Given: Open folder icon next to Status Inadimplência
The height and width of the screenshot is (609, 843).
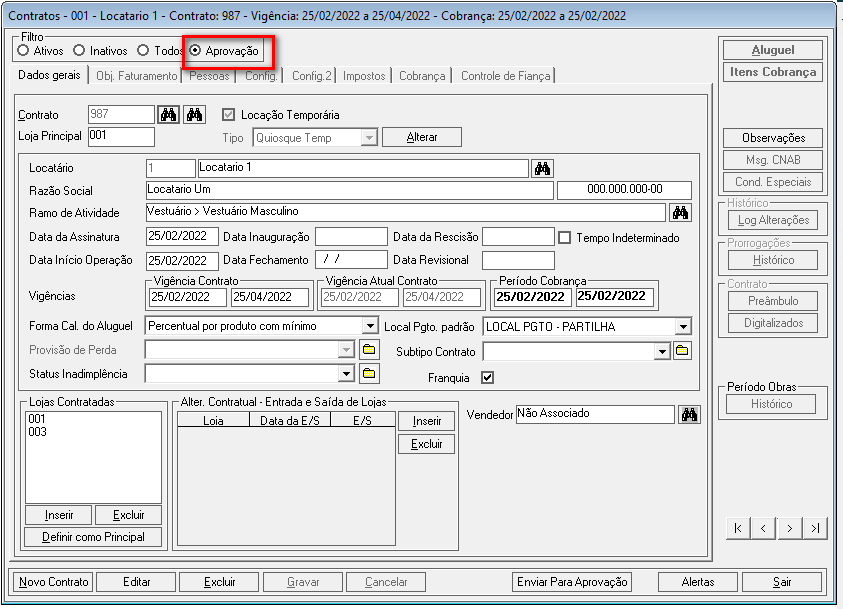Looking at the screenshot, I should [x=369, y=373].
